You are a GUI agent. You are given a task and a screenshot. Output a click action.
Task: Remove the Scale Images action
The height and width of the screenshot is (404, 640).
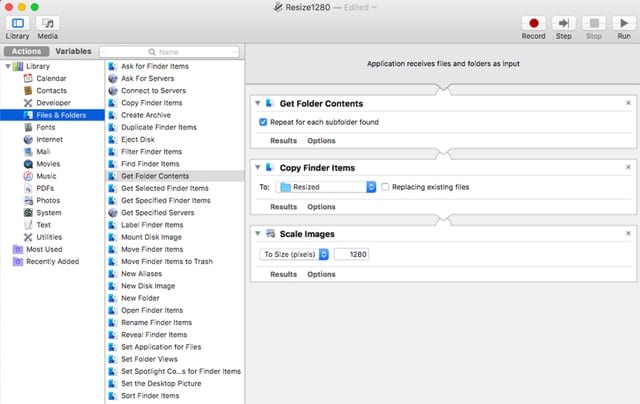coord(628,234)
